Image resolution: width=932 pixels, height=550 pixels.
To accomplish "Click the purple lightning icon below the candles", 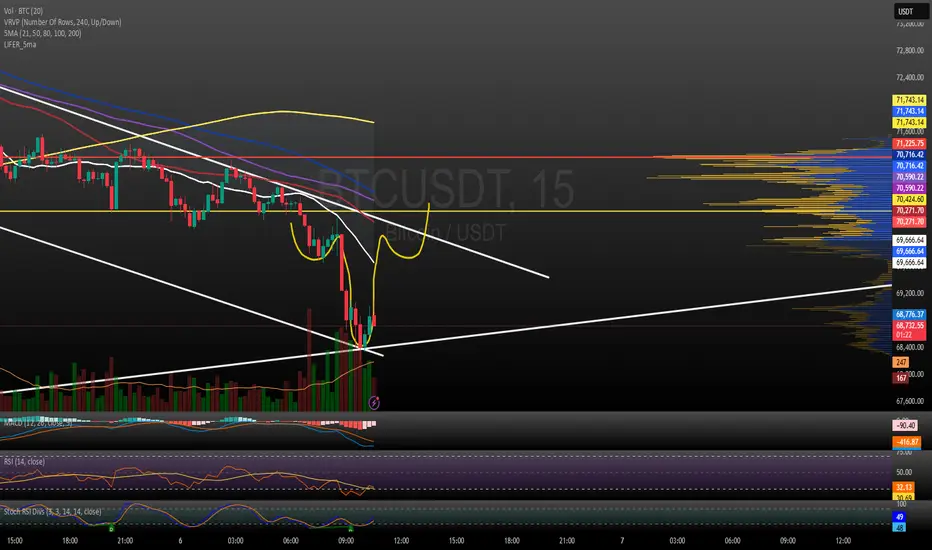I will [x=374, y=403].
